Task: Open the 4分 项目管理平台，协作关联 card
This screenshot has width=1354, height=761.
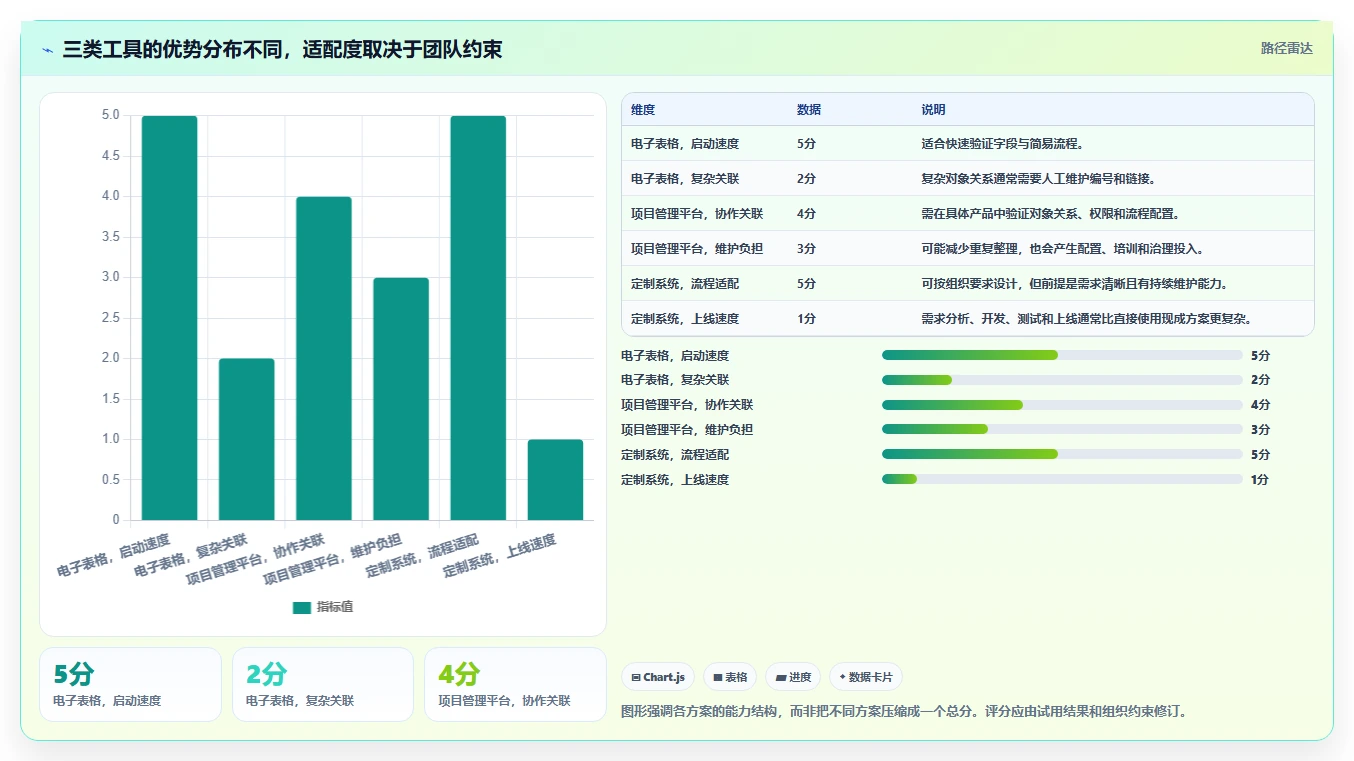Action: click(515, 684)
